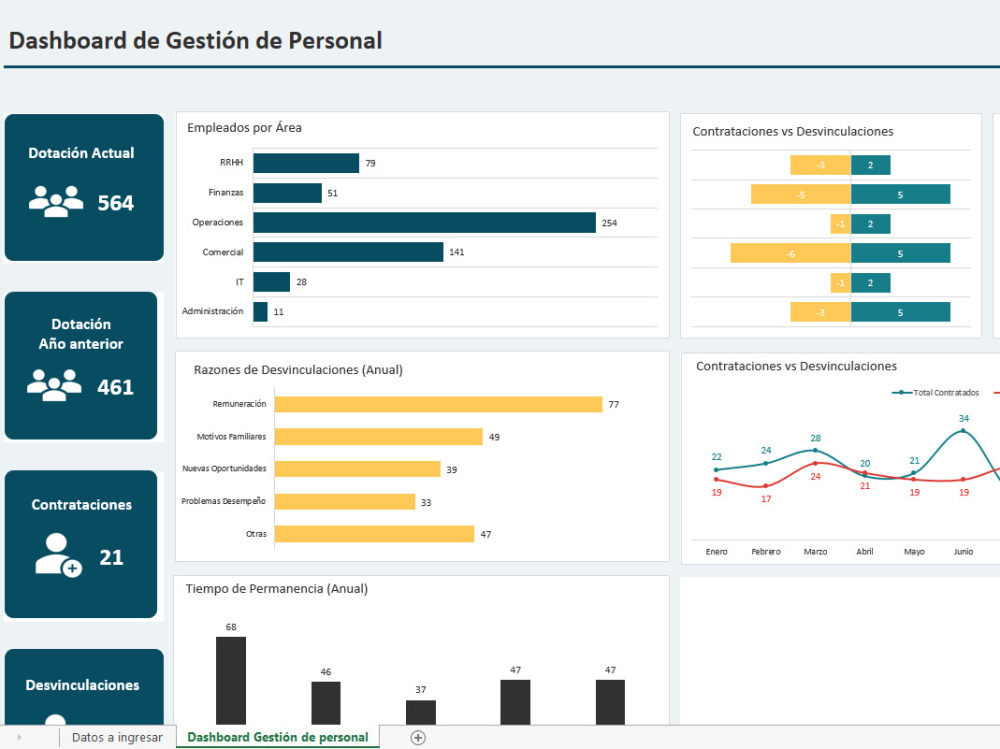
Task: Click the Operaciones bar in Empleados por Área
Action: click(x=424, y=223)
